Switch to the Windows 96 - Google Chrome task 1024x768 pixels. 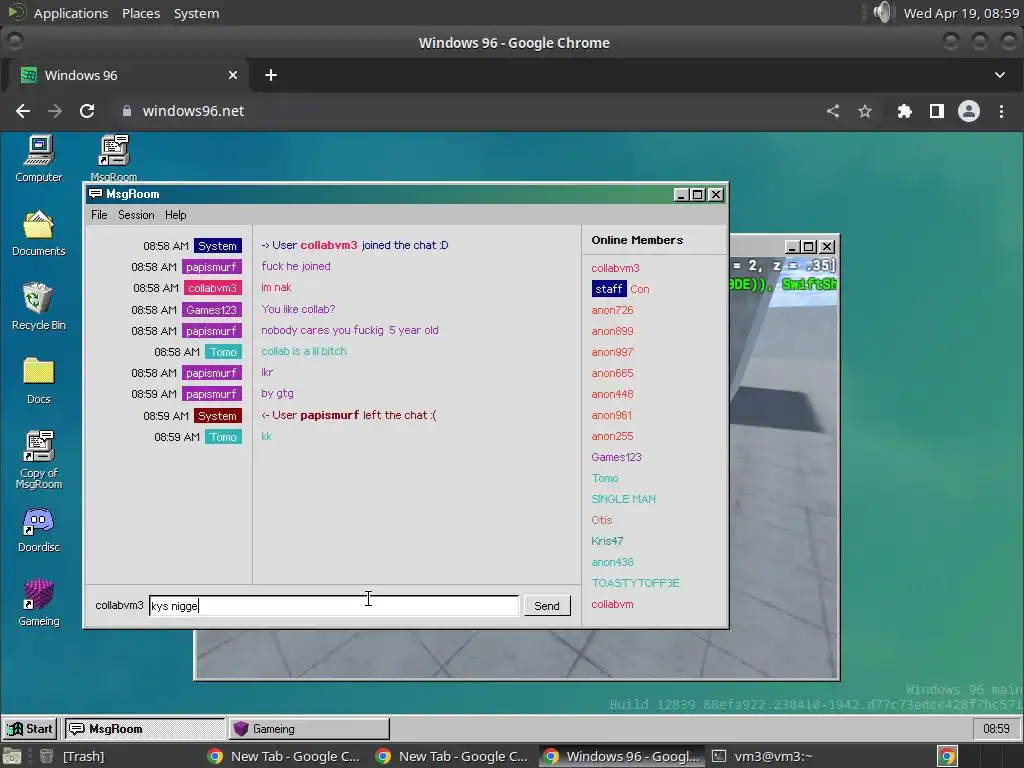click(622, 756)
